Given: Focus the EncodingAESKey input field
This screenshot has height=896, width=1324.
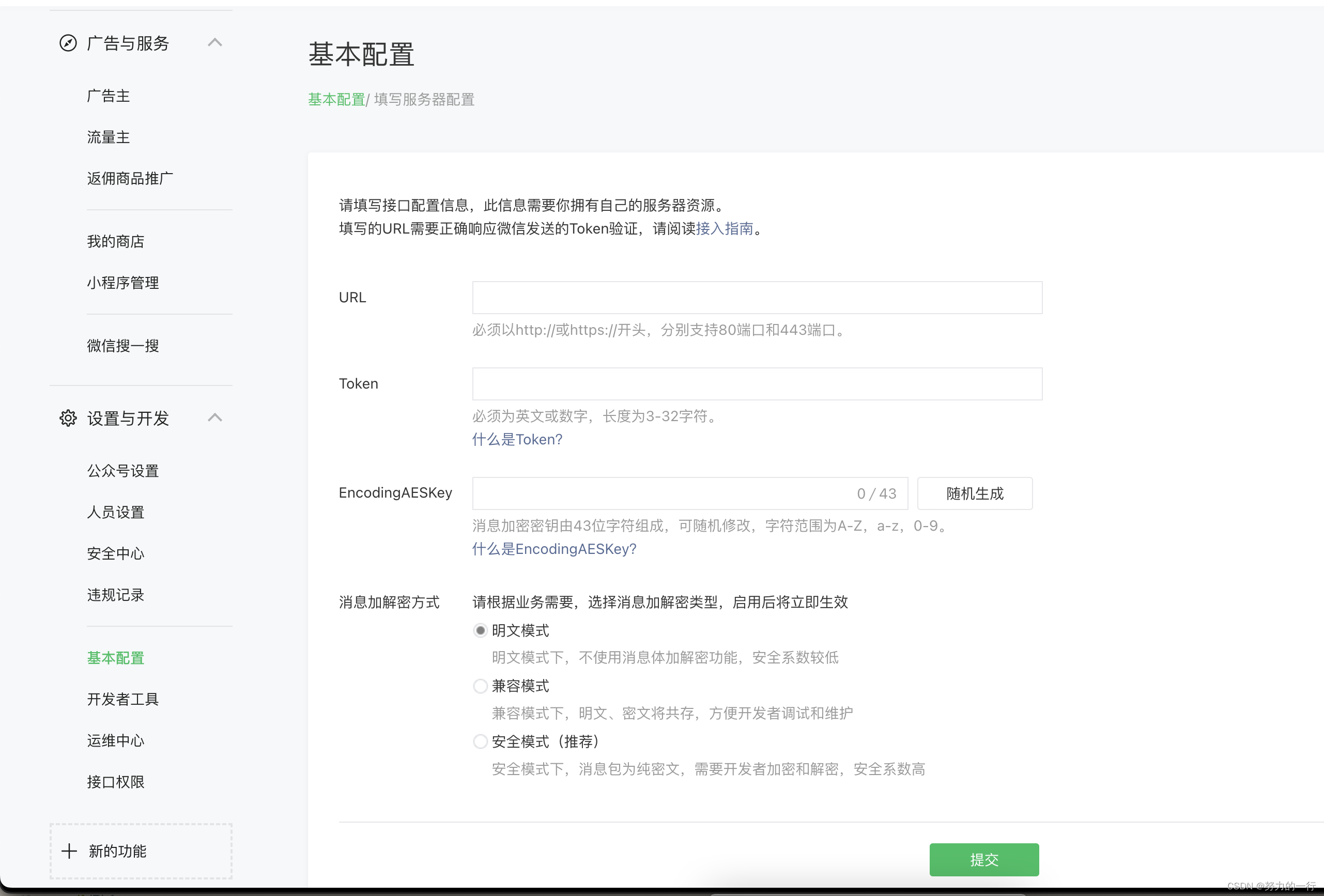Looking at the screenshot, I should pyautogui.click(x=690, y=493).
